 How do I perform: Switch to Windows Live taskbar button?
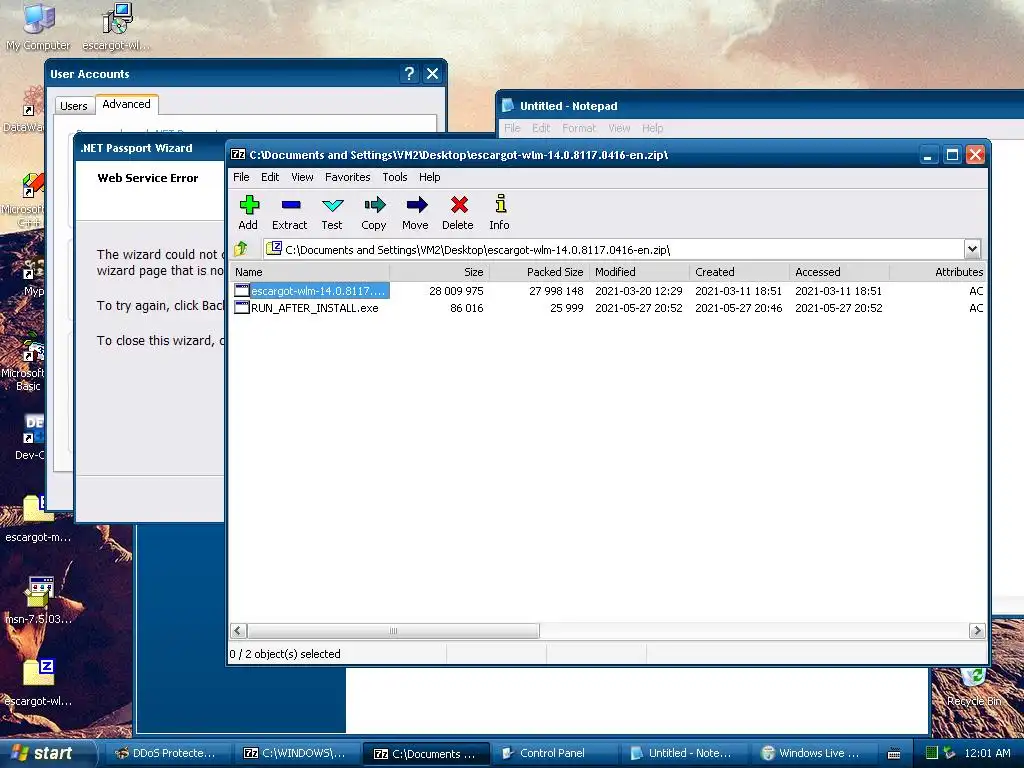tap(812, 753)
